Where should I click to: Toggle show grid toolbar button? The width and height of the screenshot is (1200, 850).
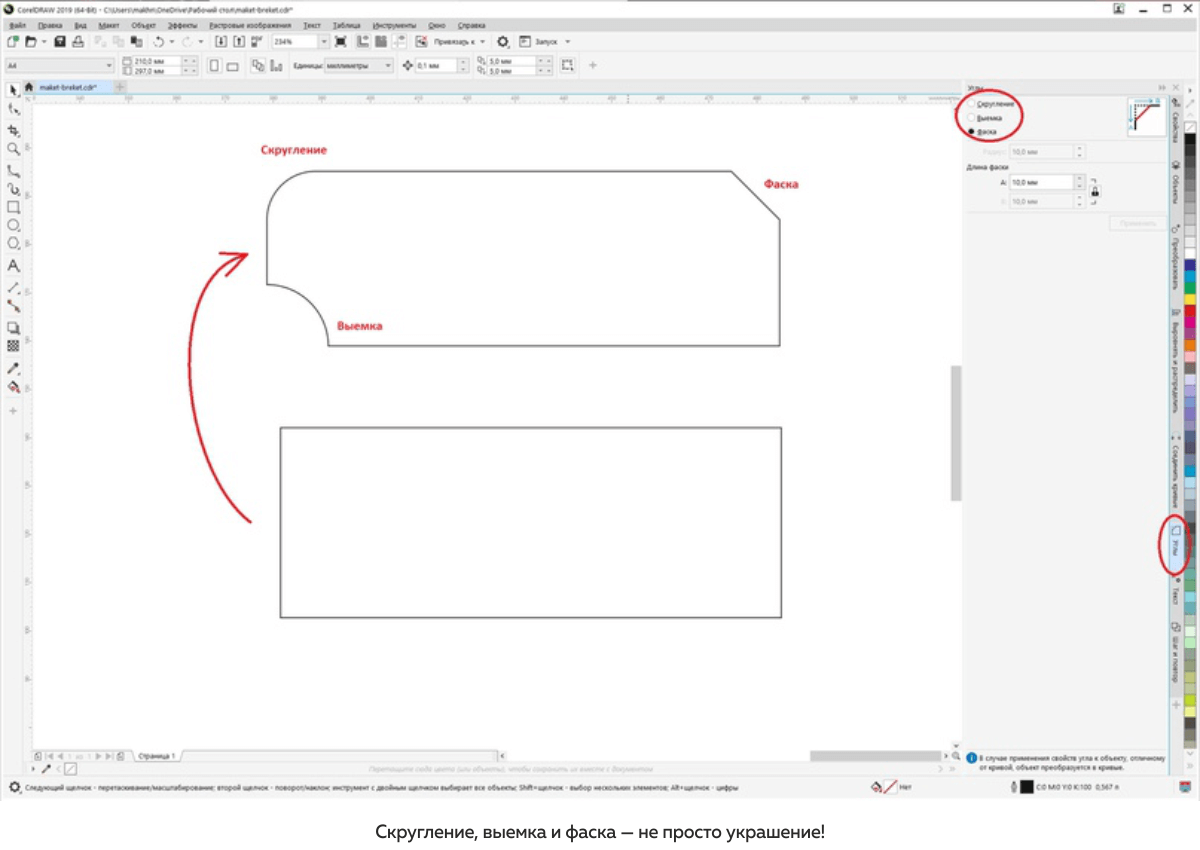point(380,42)
